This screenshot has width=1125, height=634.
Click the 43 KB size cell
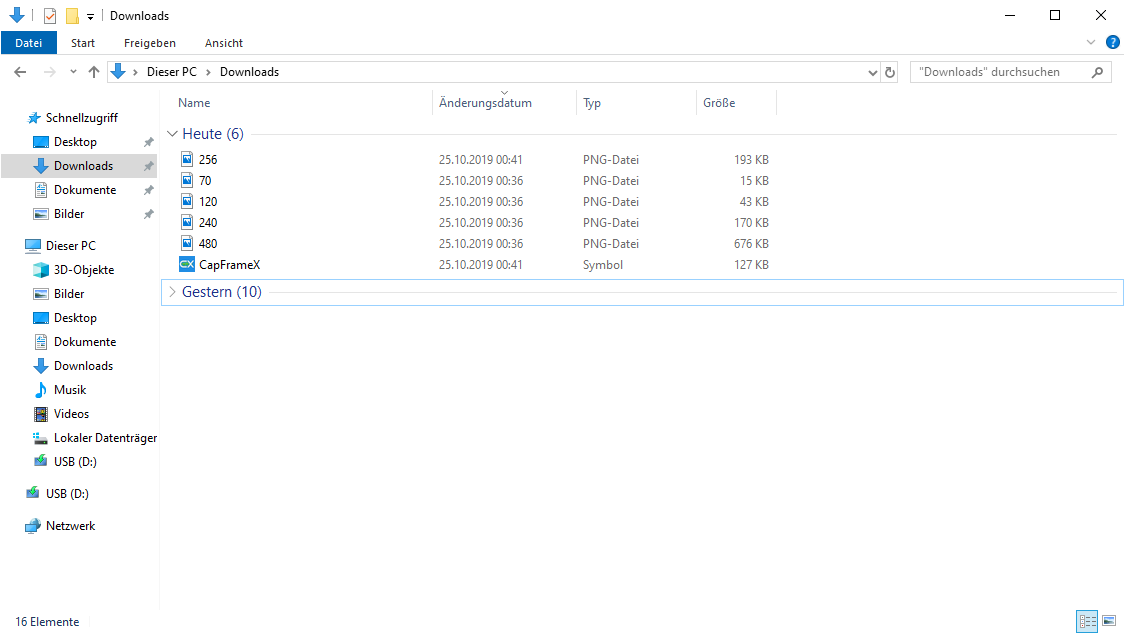pyautogui.click(x=754, y=202)
